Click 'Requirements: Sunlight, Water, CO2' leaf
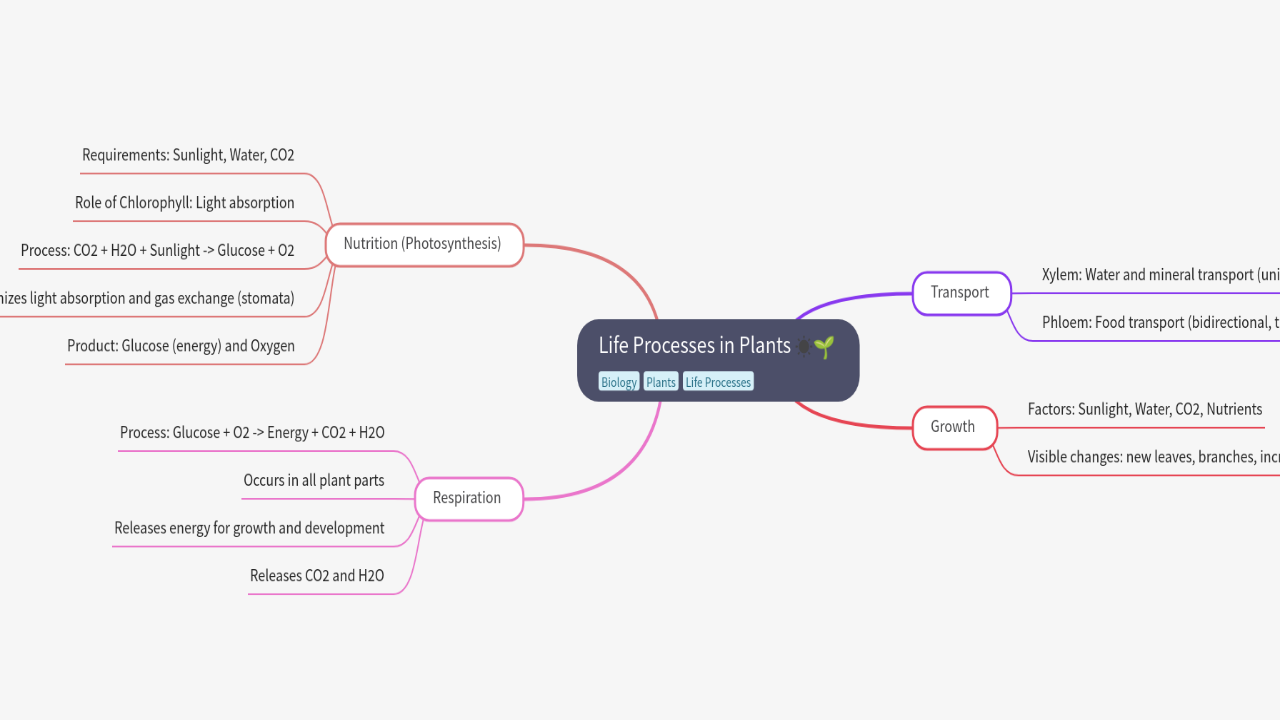Image resolution: width=1280 pixels, height=720 pixels. click(x=188, y=155)
